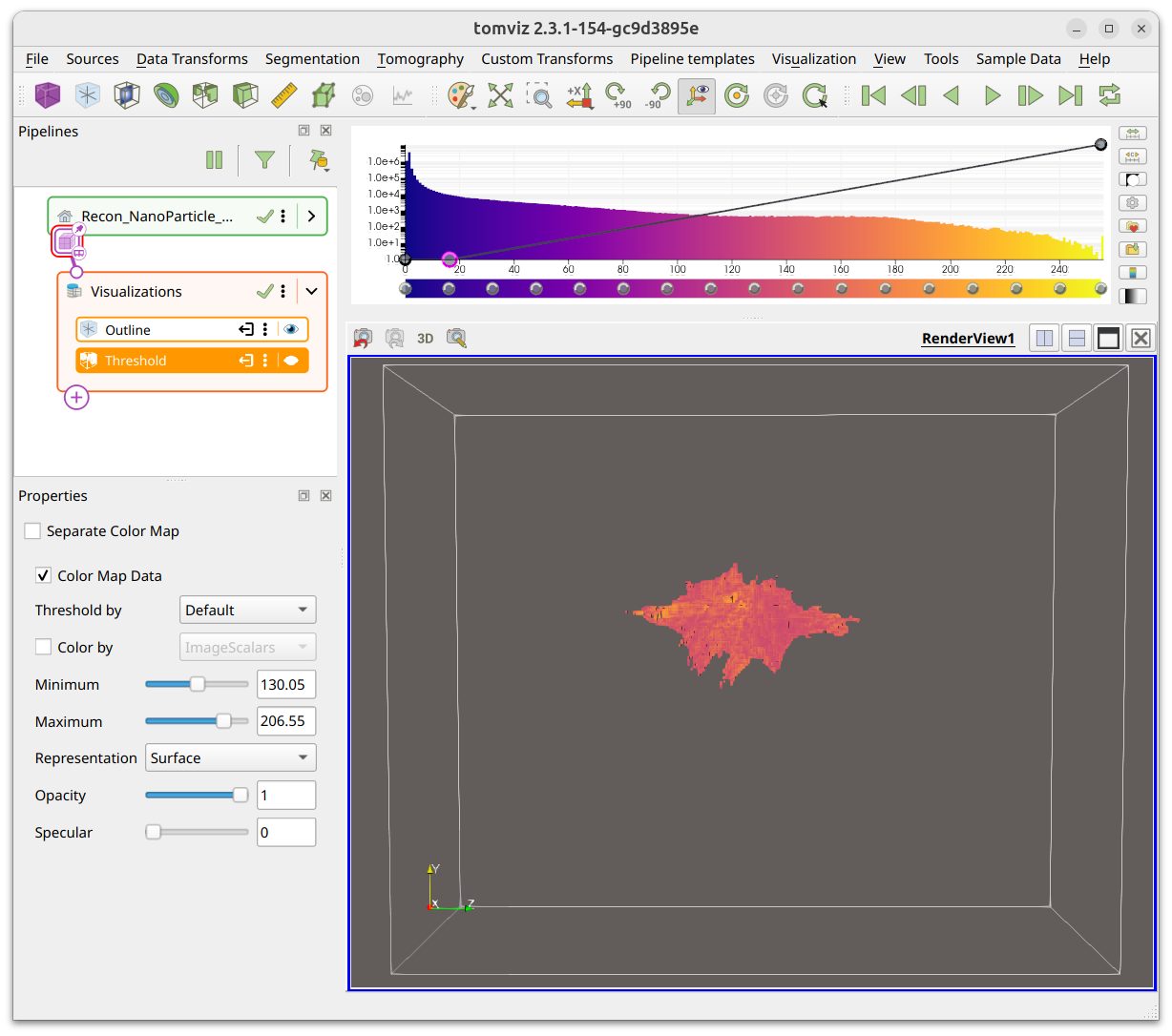
Task: Step to the next frame
Action: point(1031,95)
